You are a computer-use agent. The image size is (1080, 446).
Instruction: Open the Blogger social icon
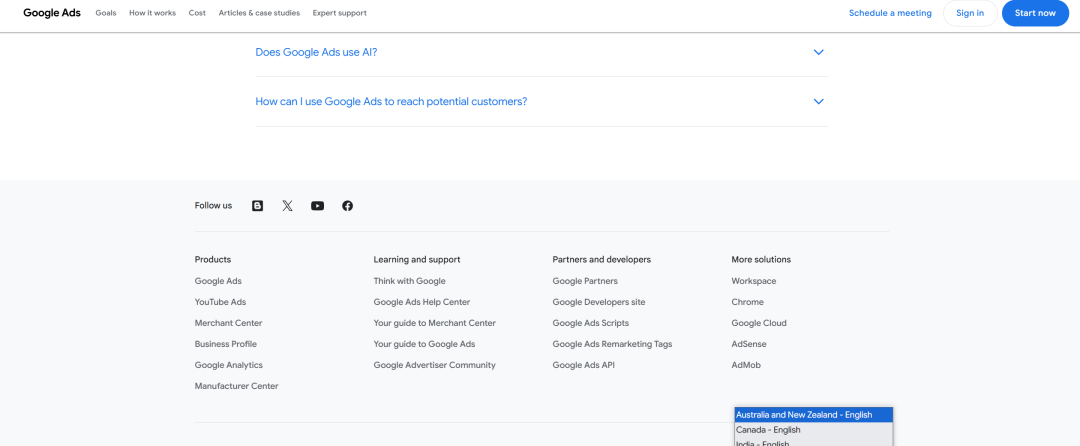coord(258,206)
